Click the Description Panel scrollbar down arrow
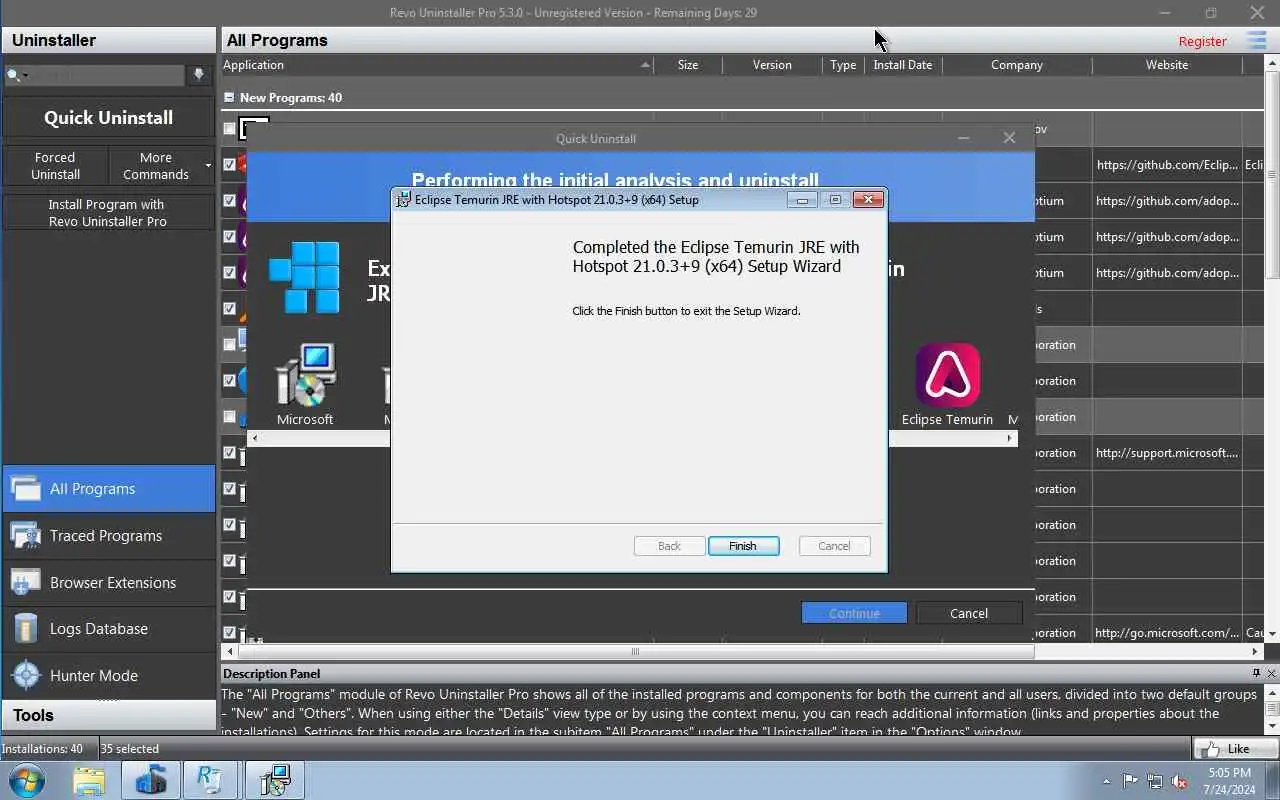 (x=1273, y=726)
